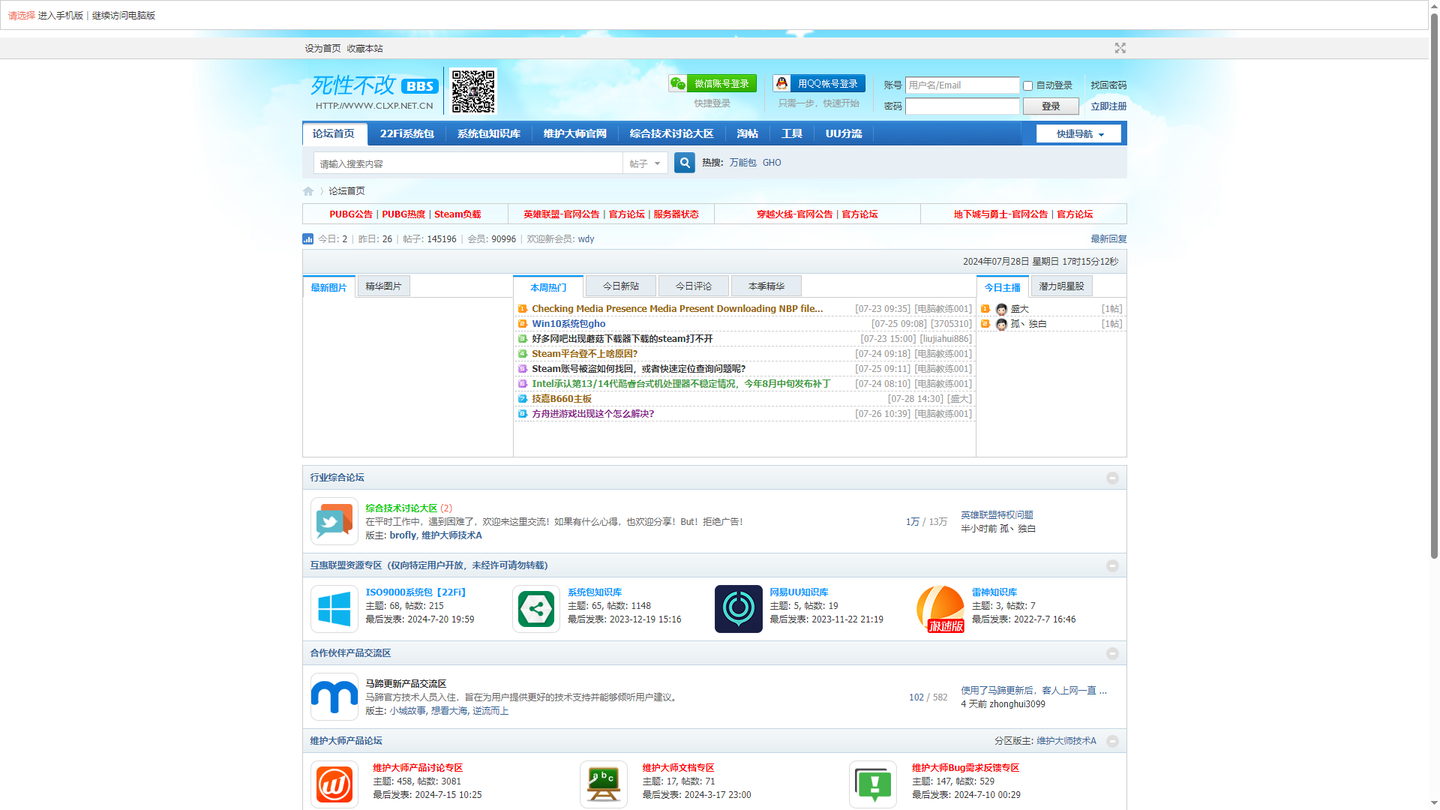
Task: Open Steam平台登不上啥原因 thread
Action: 585,354
